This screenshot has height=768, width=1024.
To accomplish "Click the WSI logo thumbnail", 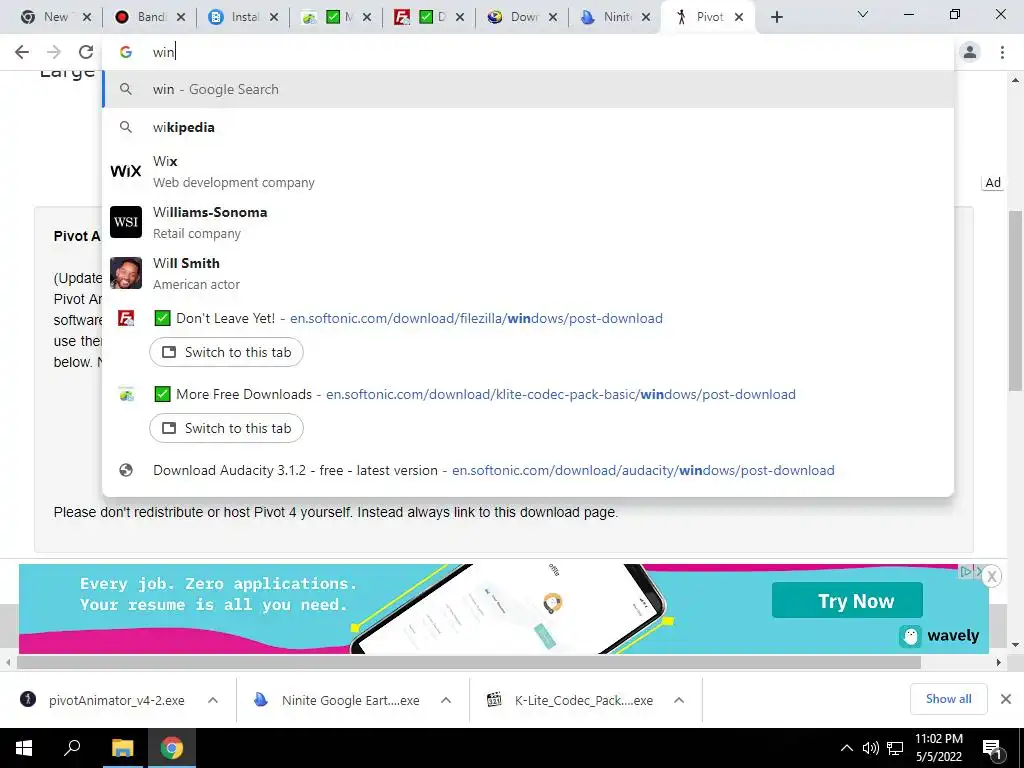I will tap(125, 222).
